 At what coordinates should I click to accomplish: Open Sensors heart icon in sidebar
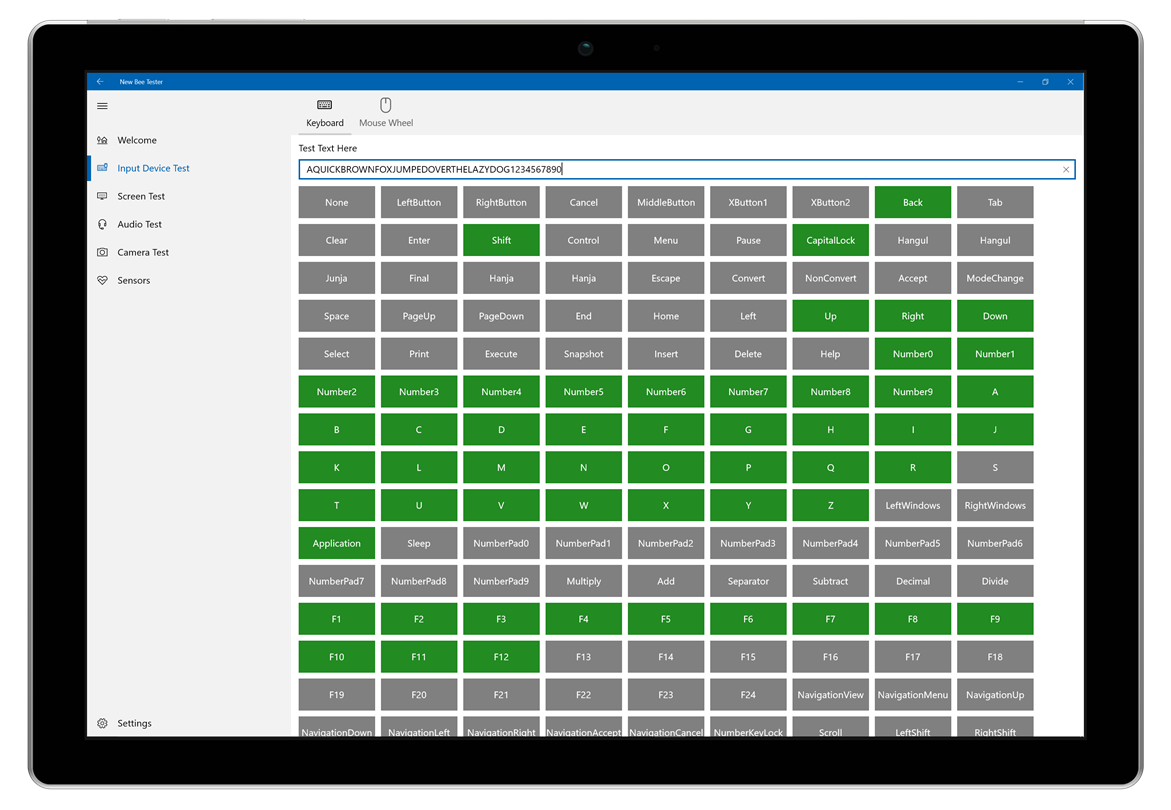[102, 281]
